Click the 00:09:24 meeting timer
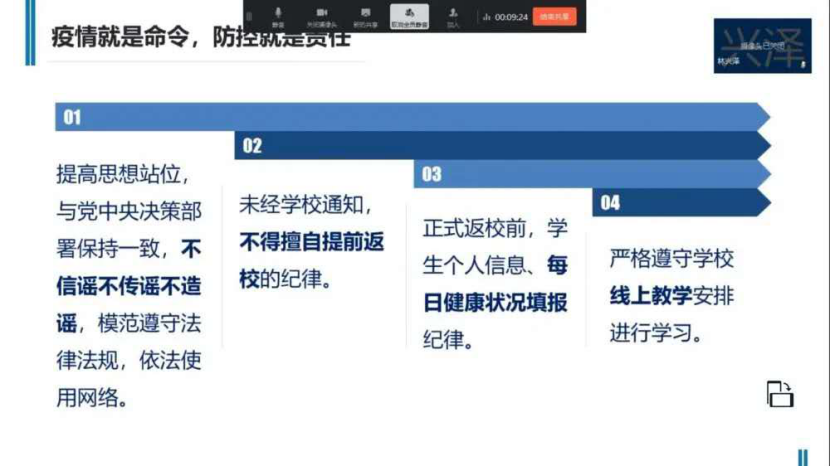Viewport: 830px width, 467px height. click(511, 17)
